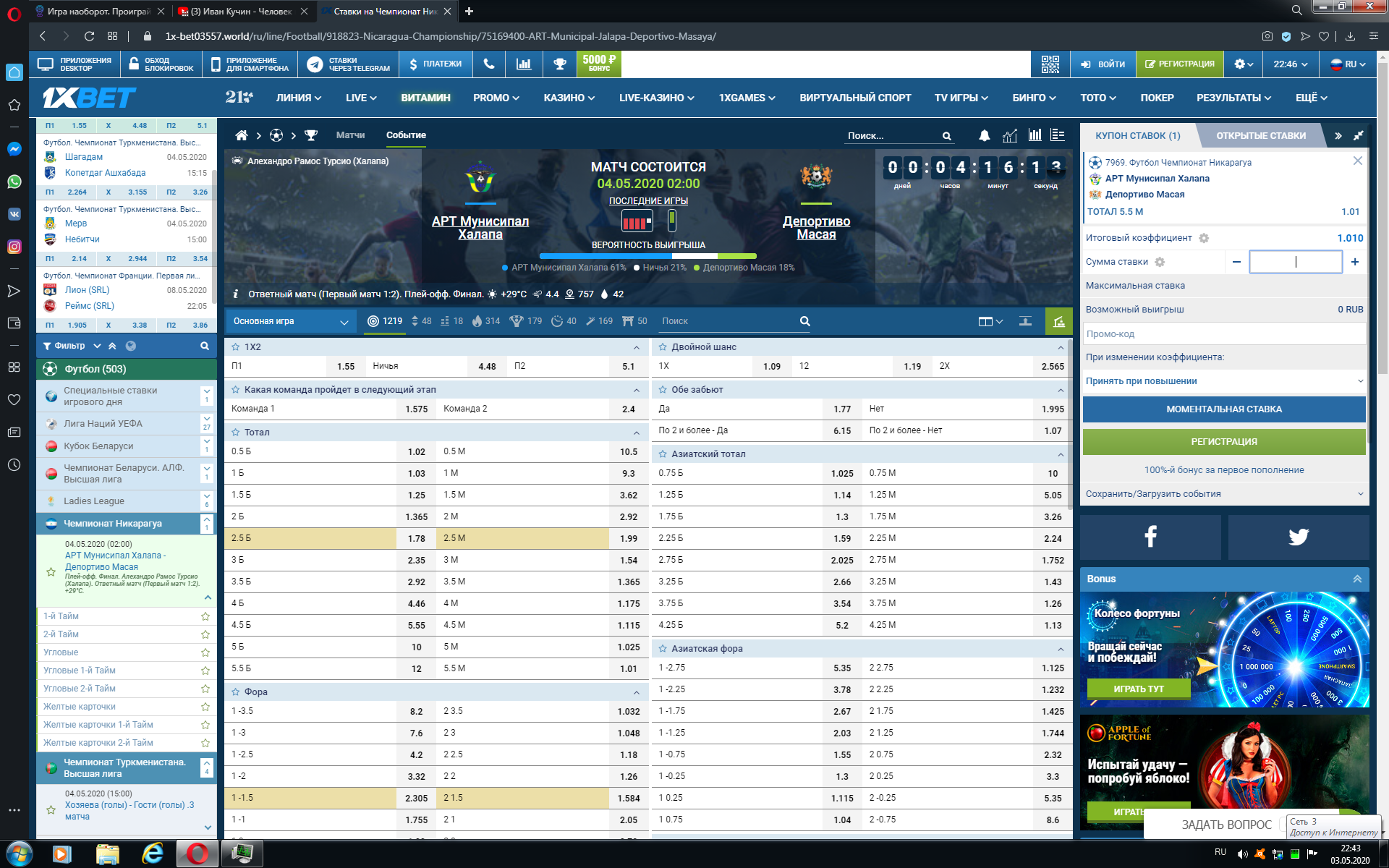
Task: Collapse the Bonus panel
Action: (1357, 579)
